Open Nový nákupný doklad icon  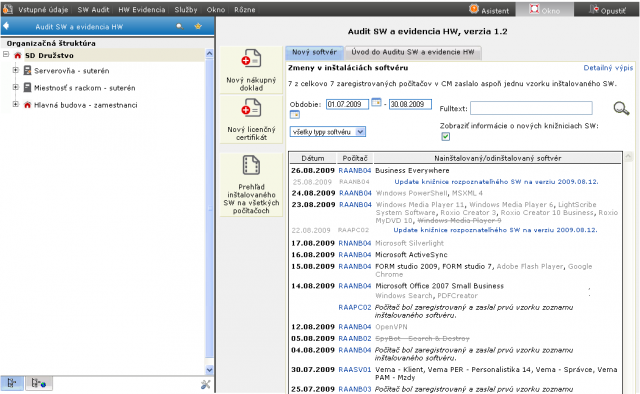click(x=251, y=58)
